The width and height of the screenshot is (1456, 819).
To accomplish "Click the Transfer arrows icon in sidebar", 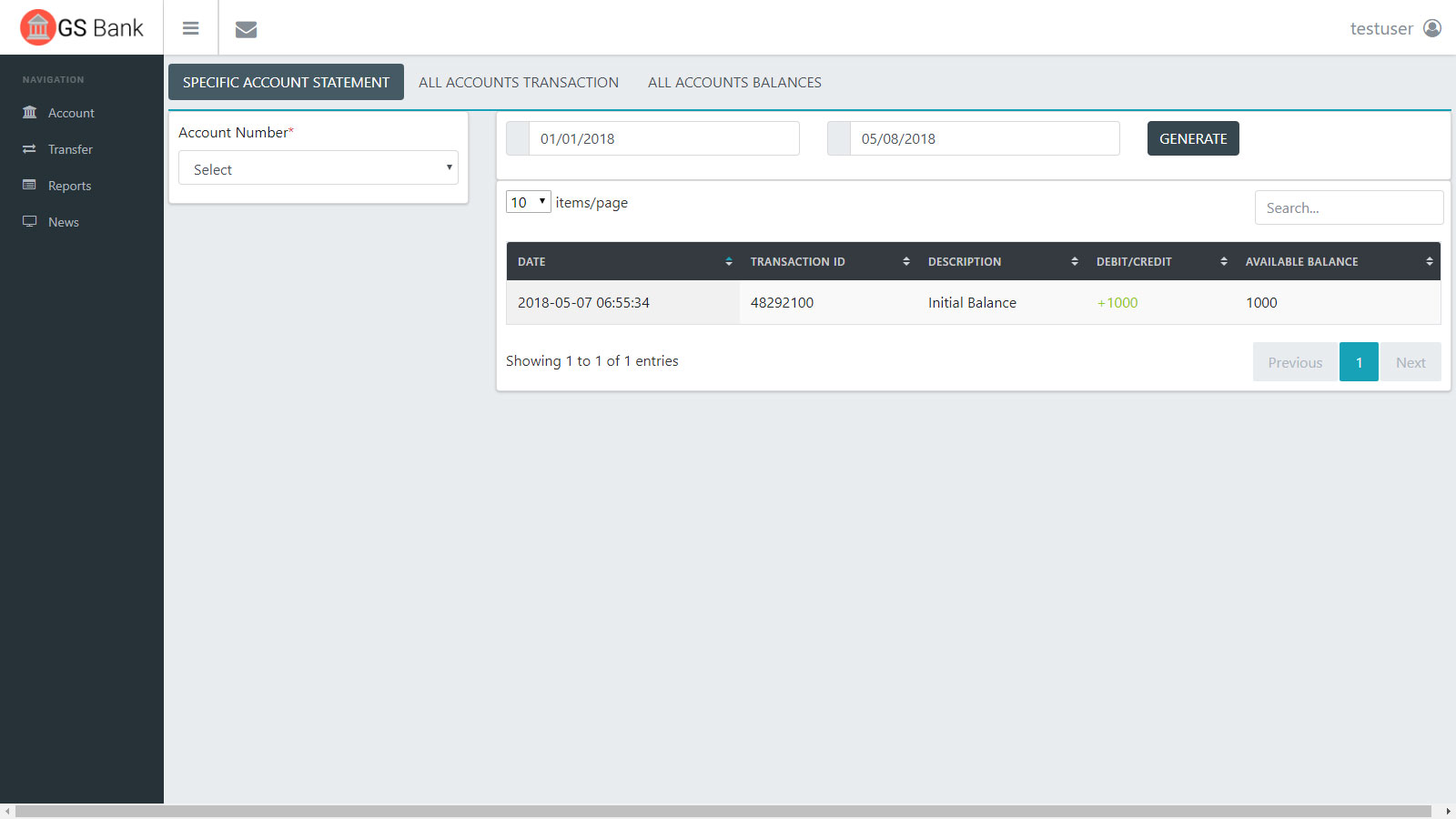I will 30,149.
